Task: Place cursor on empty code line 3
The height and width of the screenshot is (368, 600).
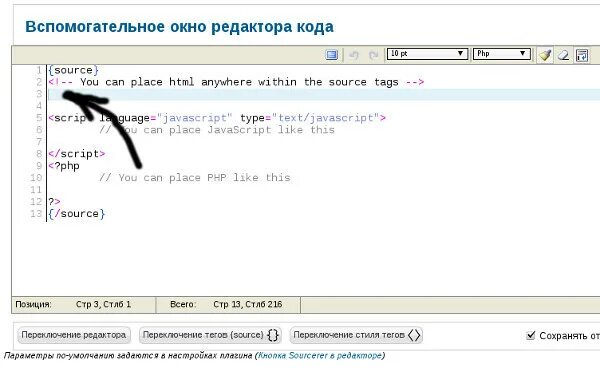Action: (x=323, y=94)
